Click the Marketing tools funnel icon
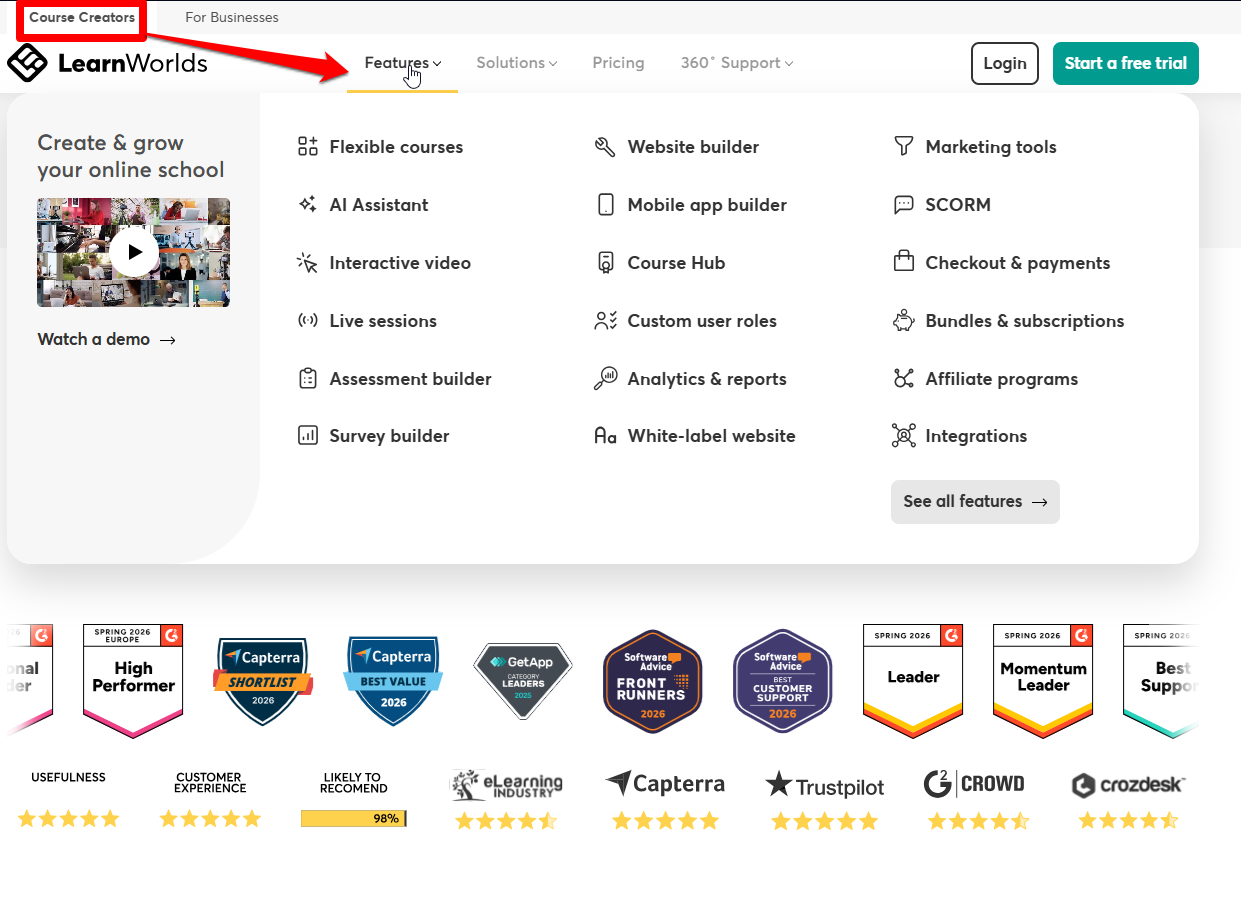 point(903,147)
